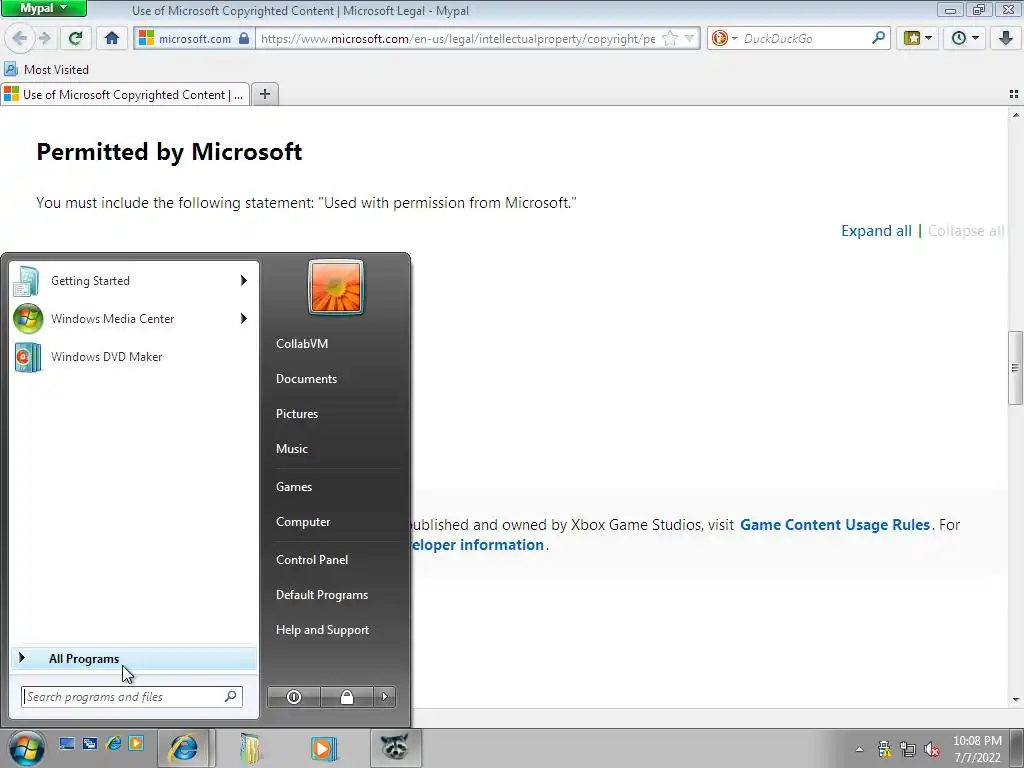Open Default Programs
This screenshot has height=768, width=1024.
point(322,595)
